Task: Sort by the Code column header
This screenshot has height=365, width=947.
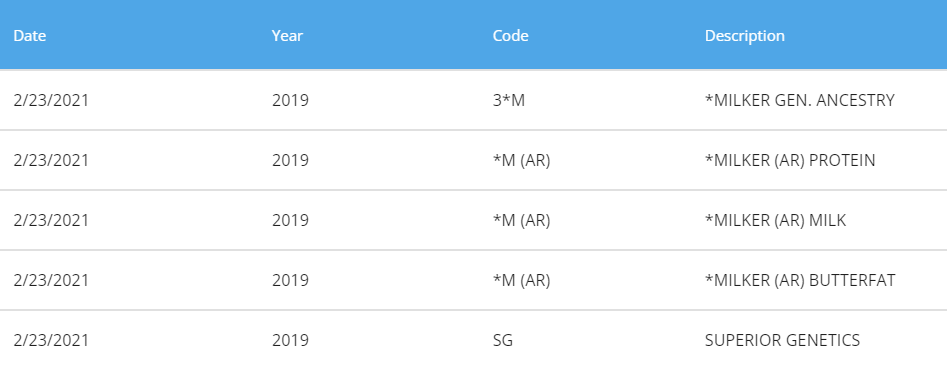Action: (510, 36)
